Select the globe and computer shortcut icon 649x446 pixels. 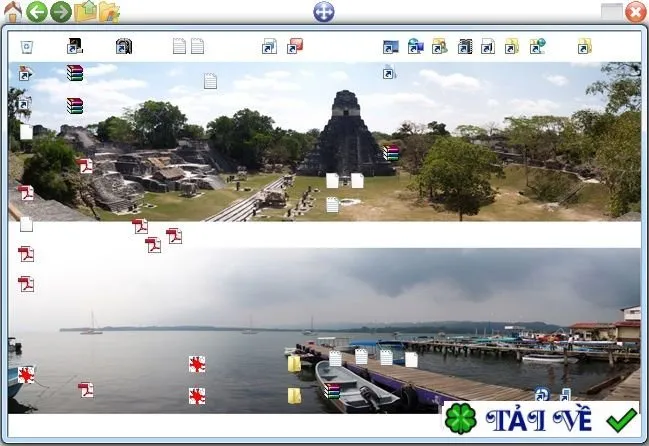pyautogui.click(x=416, y=46)
